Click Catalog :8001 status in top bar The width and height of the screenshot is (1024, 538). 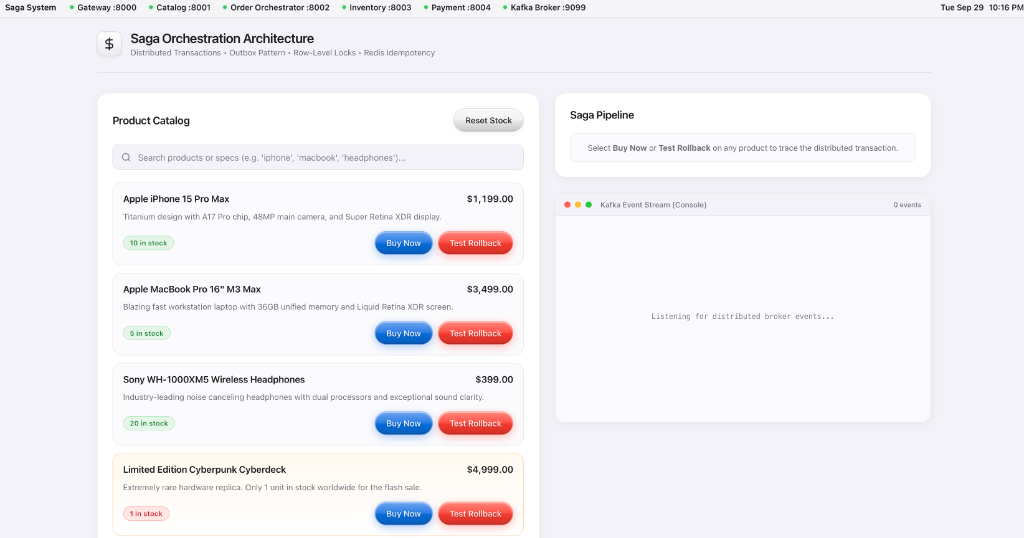(x=180, y=8)
